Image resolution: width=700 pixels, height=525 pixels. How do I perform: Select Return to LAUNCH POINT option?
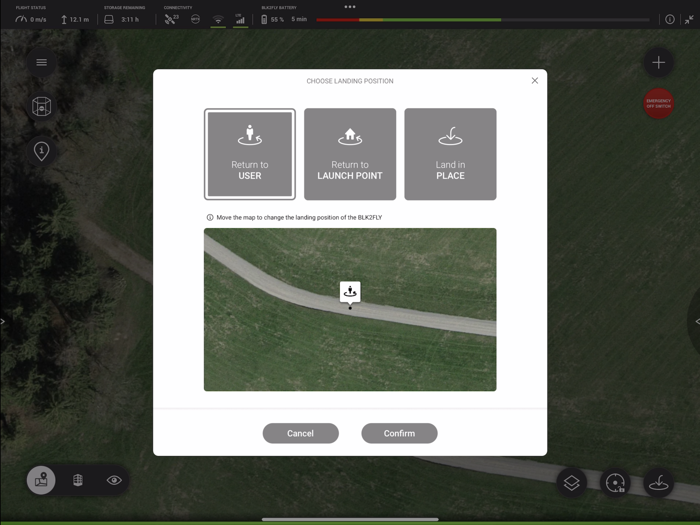(350, 154)
